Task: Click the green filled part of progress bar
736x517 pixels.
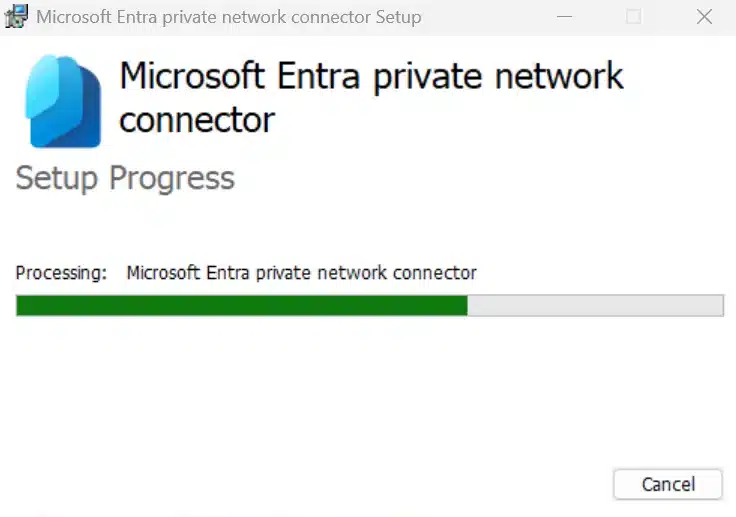Action: click(241, 306)
